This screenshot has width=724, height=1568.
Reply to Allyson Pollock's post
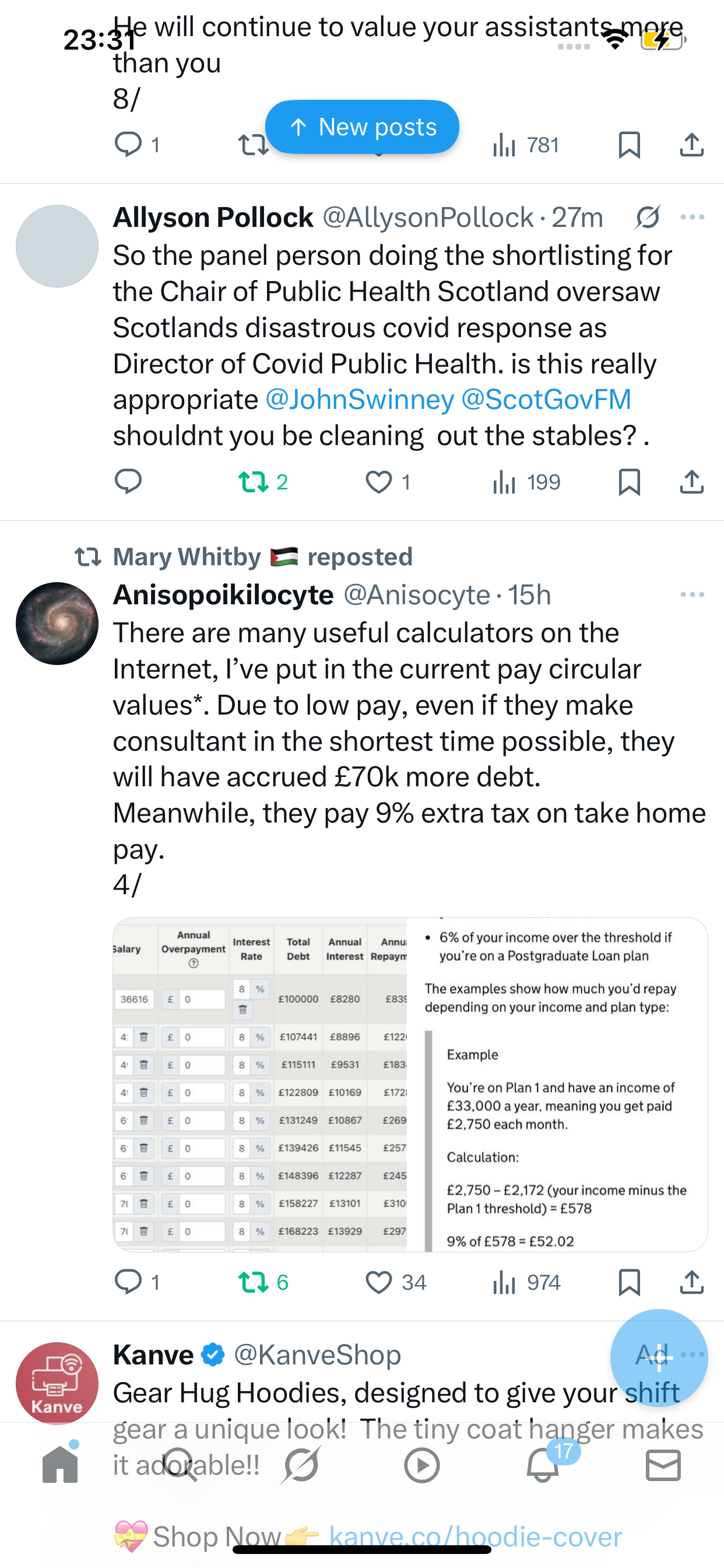pos(128,481)
